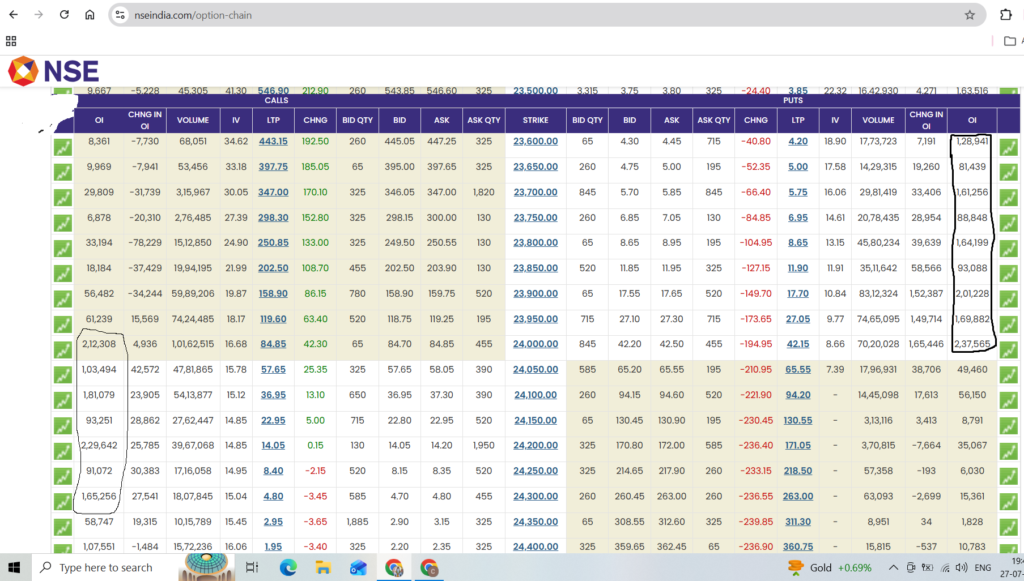Bookmark this page with the star icon

pos(969,15)
